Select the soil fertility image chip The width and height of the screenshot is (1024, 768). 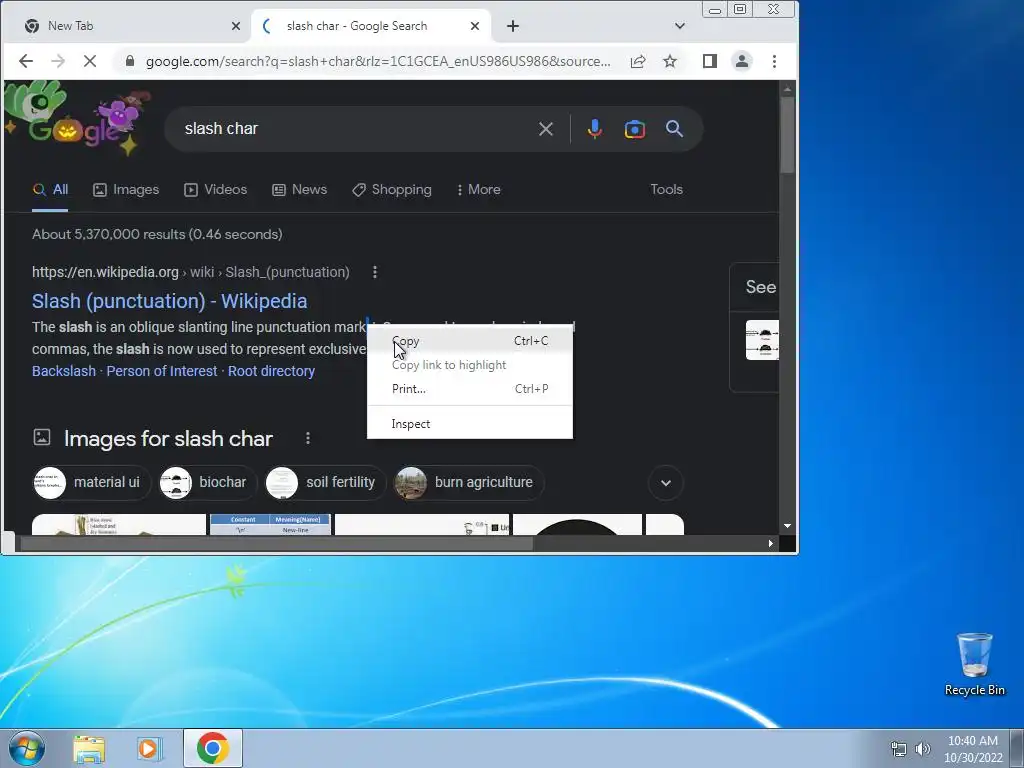[325, 483]
